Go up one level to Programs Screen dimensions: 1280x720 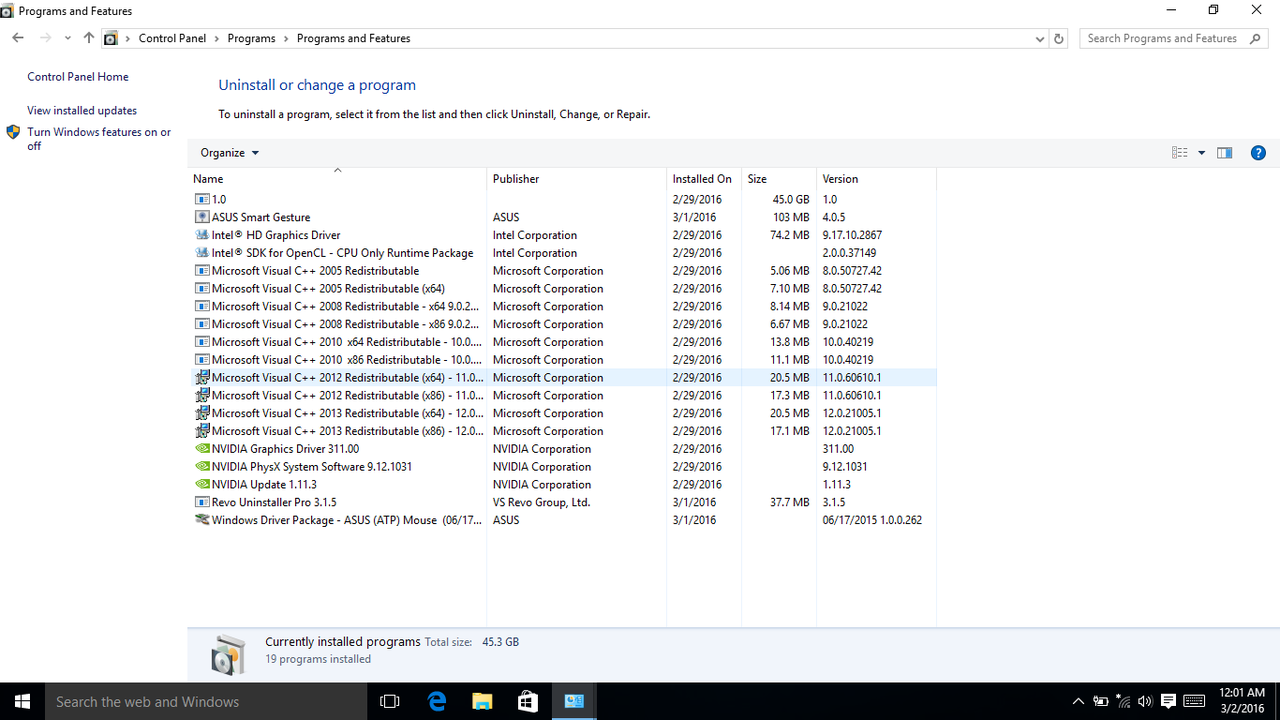click(89, 38)
